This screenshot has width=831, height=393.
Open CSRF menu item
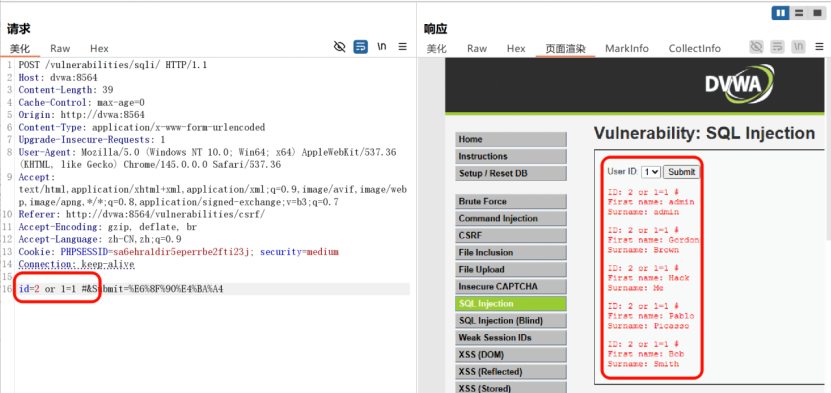[x=511, y=236]
